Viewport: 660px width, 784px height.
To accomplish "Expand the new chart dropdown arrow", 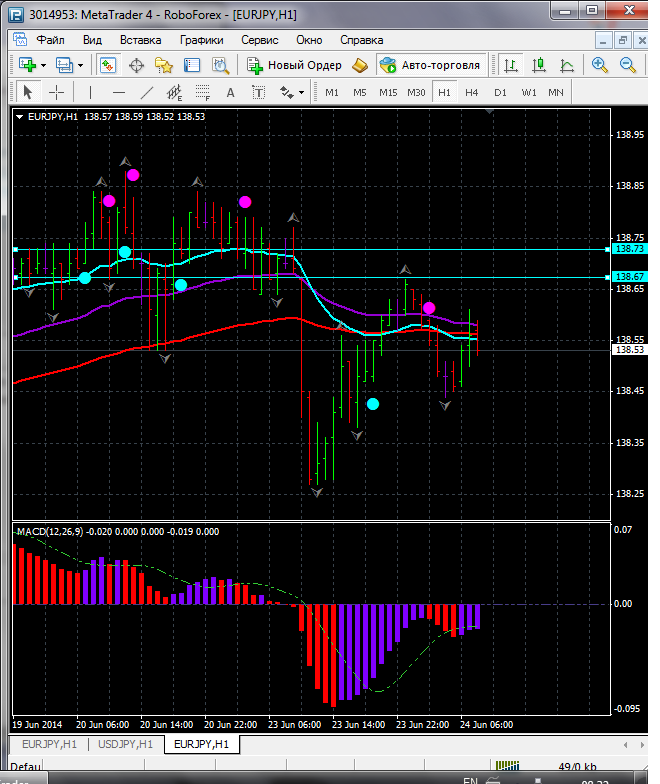I will (x=44, y=65).
